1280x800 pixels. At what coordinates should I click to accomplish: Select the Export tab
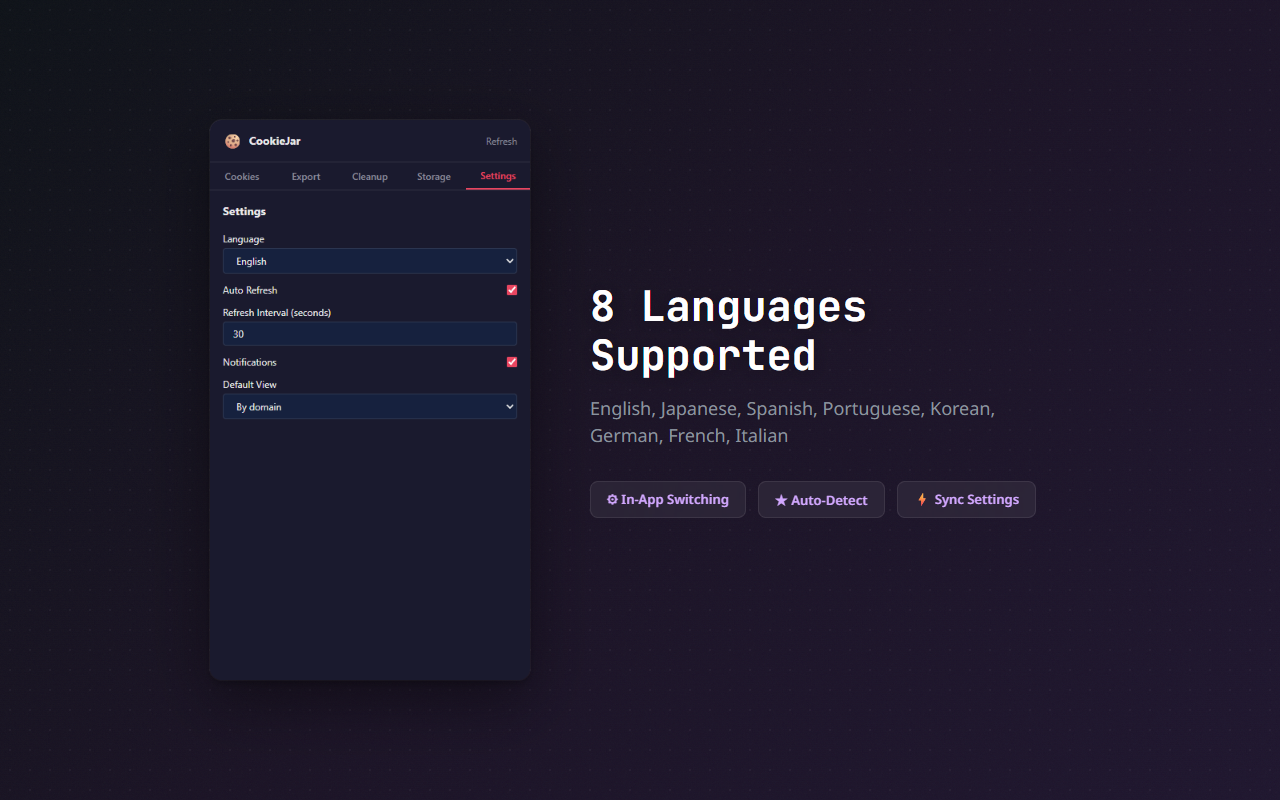[305, 176]
